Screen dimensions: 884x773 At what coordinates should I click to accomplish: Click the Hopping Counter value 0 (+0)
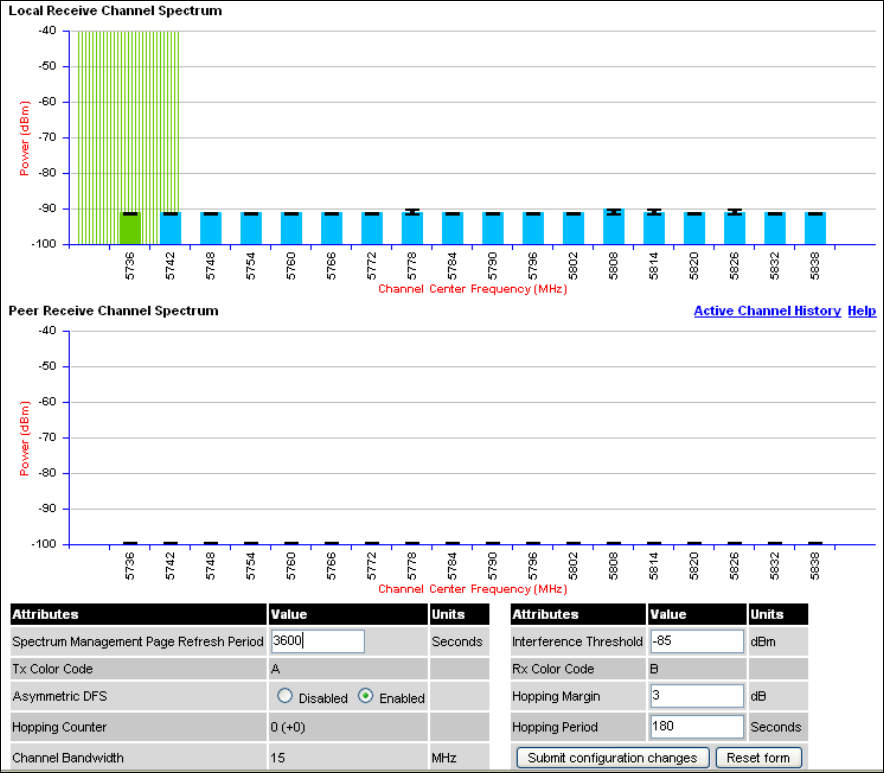[x=288, y=727]
